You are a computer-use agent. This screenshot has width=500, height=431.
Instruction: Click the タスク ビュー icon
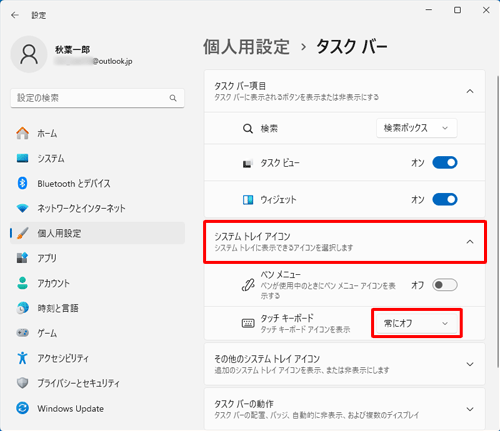pos(247,163)
